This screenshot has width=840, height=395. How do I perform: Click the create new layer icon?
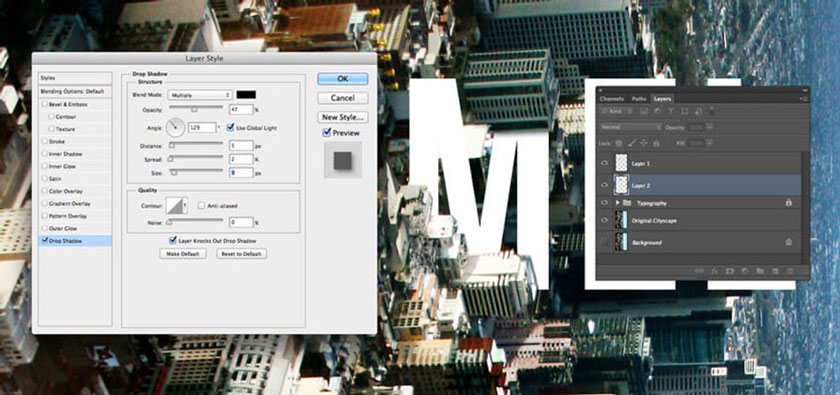[x=775, y=271]
